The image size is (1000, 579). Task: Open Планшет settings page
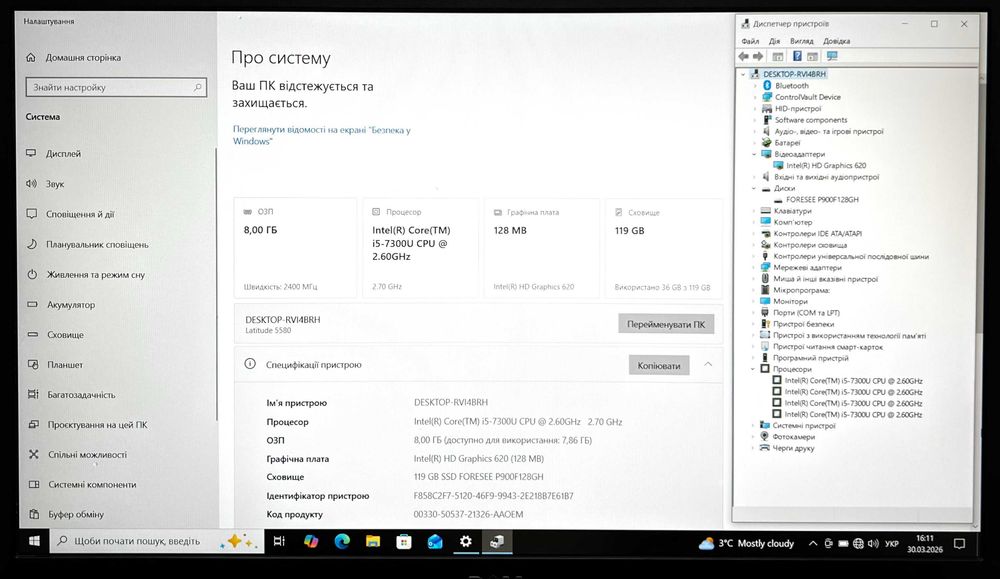64,365
